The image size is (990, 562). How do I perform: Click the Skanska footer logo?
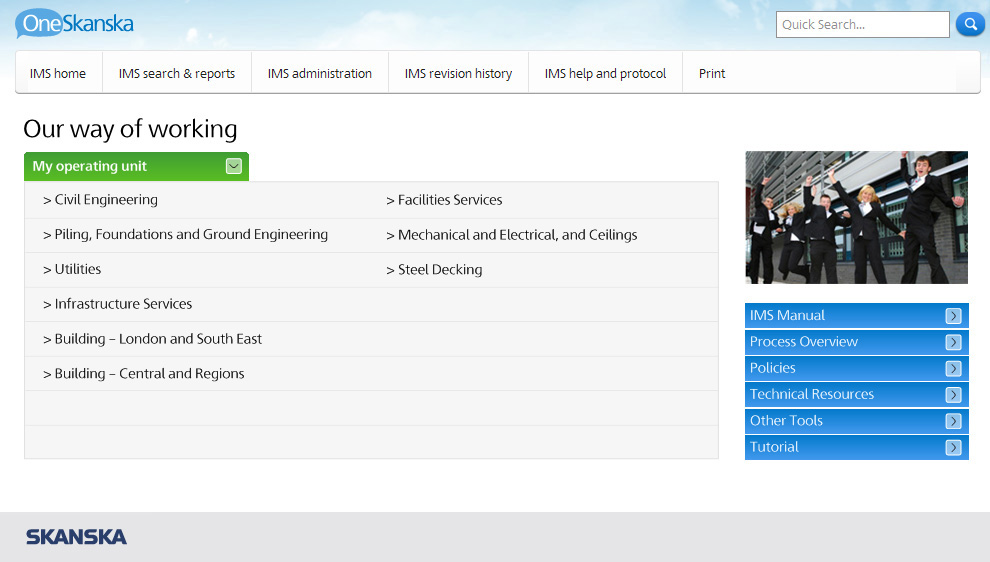[76, 537]
